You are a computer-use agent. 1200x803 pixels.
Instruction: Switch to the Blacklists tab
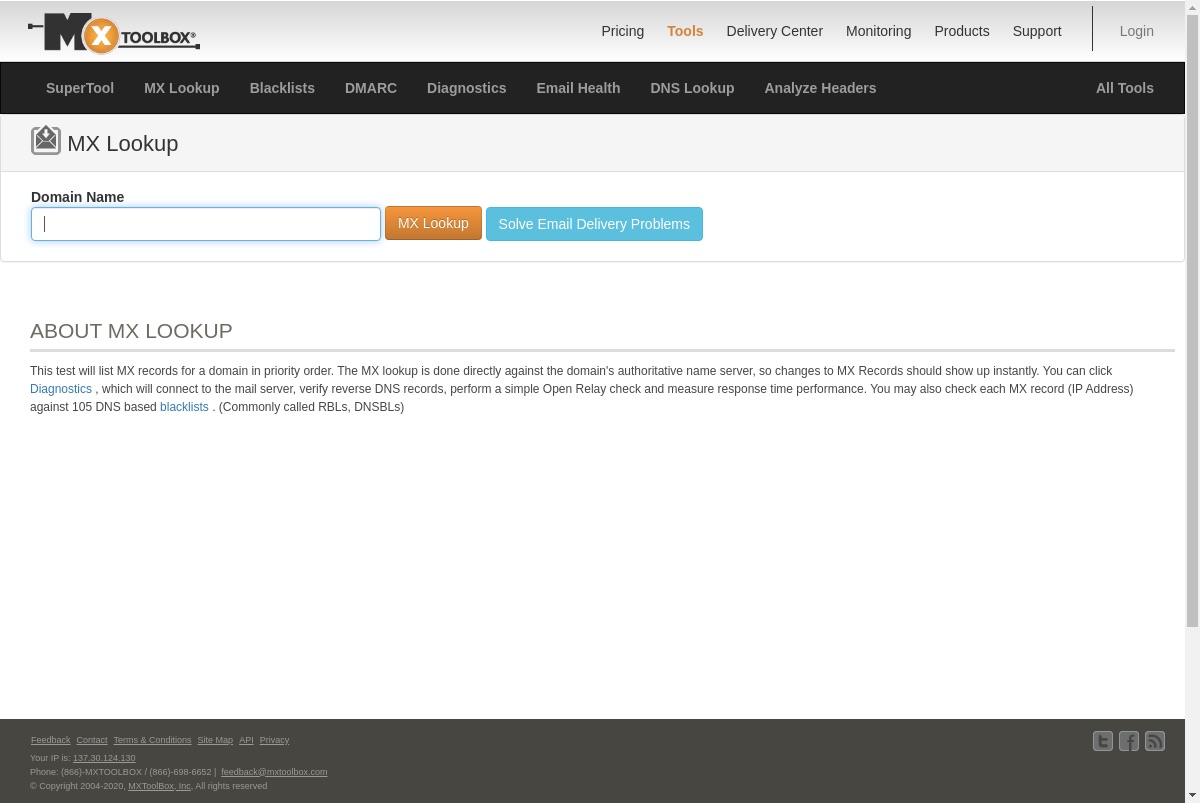pos(282,88)
